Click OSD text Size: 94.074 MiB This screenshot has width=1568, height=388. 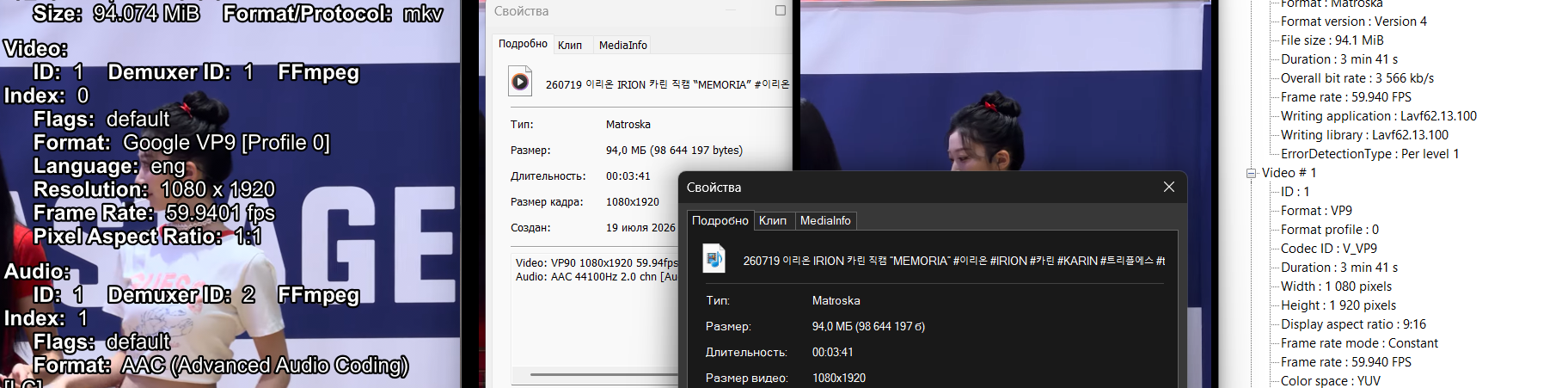click(x=116, y=13)
